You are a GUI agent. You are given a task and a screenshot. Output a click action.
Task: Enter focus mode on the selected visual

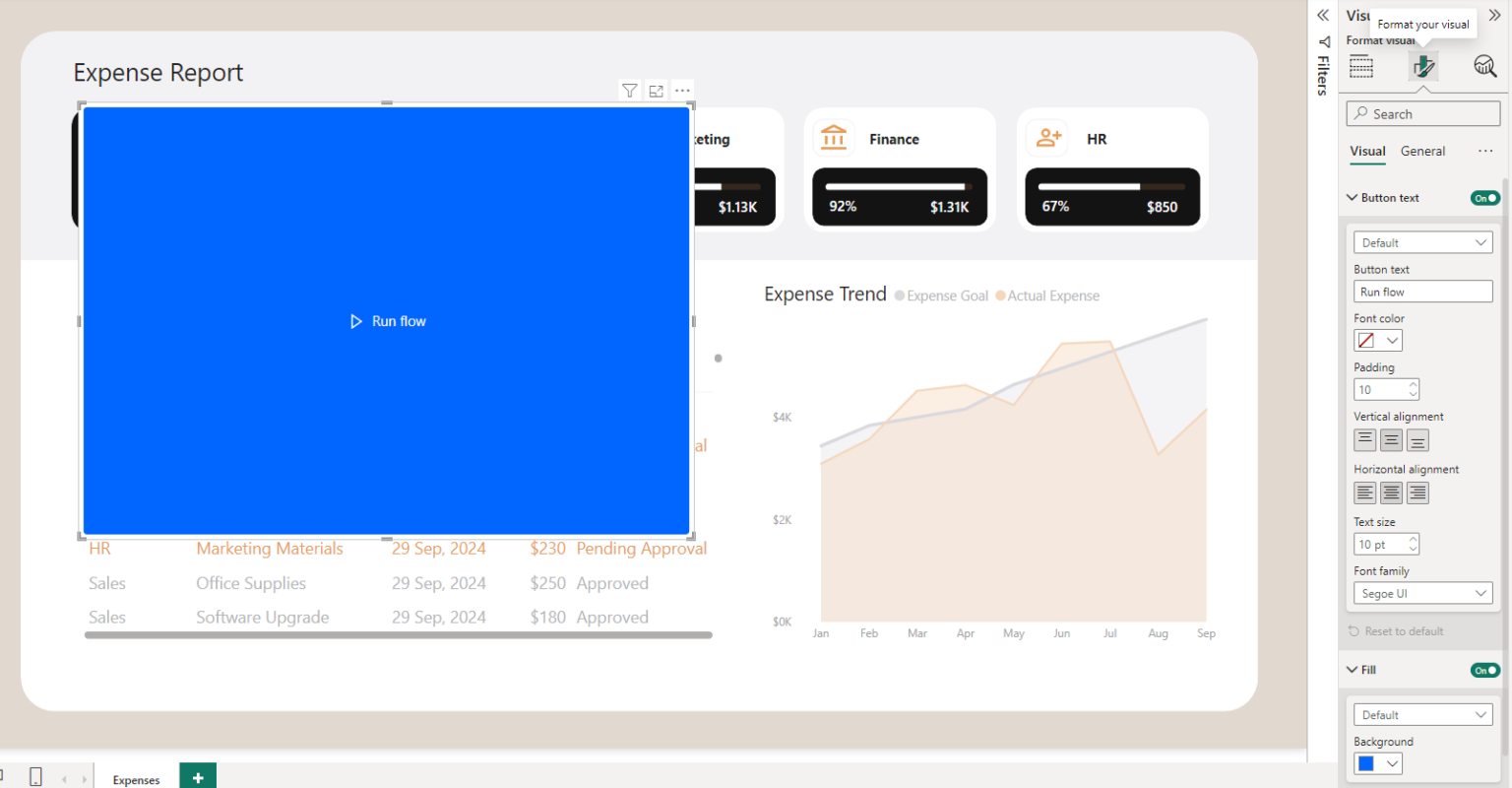click(x=656, y=90)
